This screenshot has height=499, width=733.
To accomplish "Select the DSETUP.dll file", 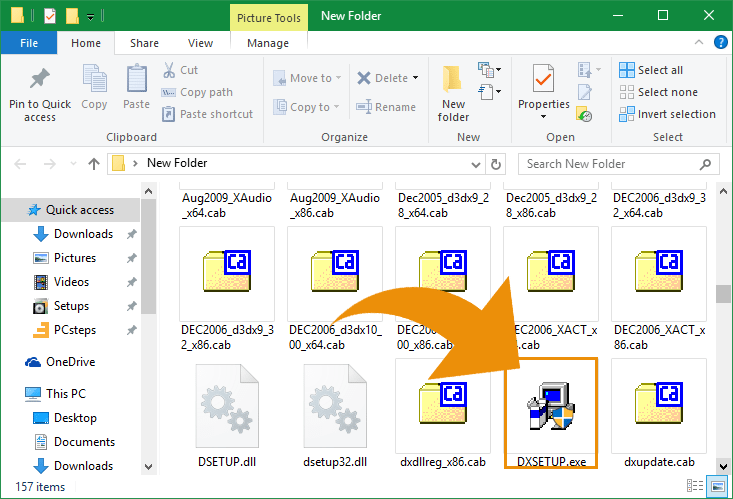I will (227, 414).
